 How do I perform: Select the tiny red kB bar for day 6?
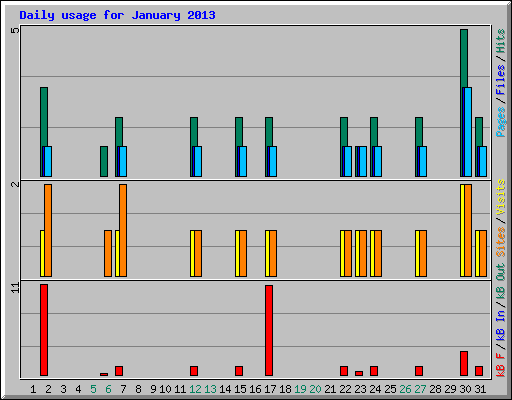pos(104,374)
